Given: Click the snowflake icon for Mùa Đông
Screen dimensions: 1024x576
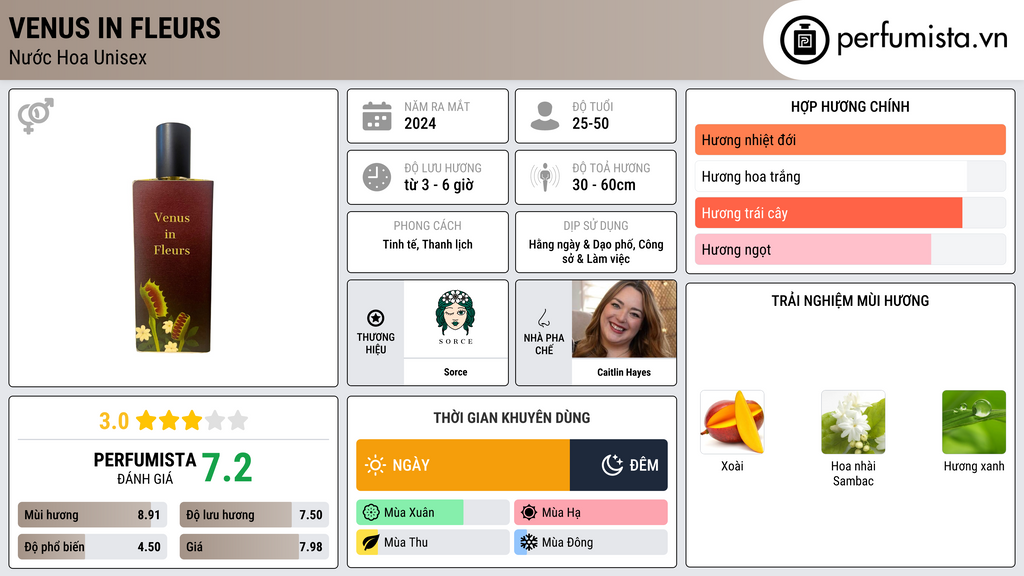Looking at the screenshot, I should pos(528,543).
